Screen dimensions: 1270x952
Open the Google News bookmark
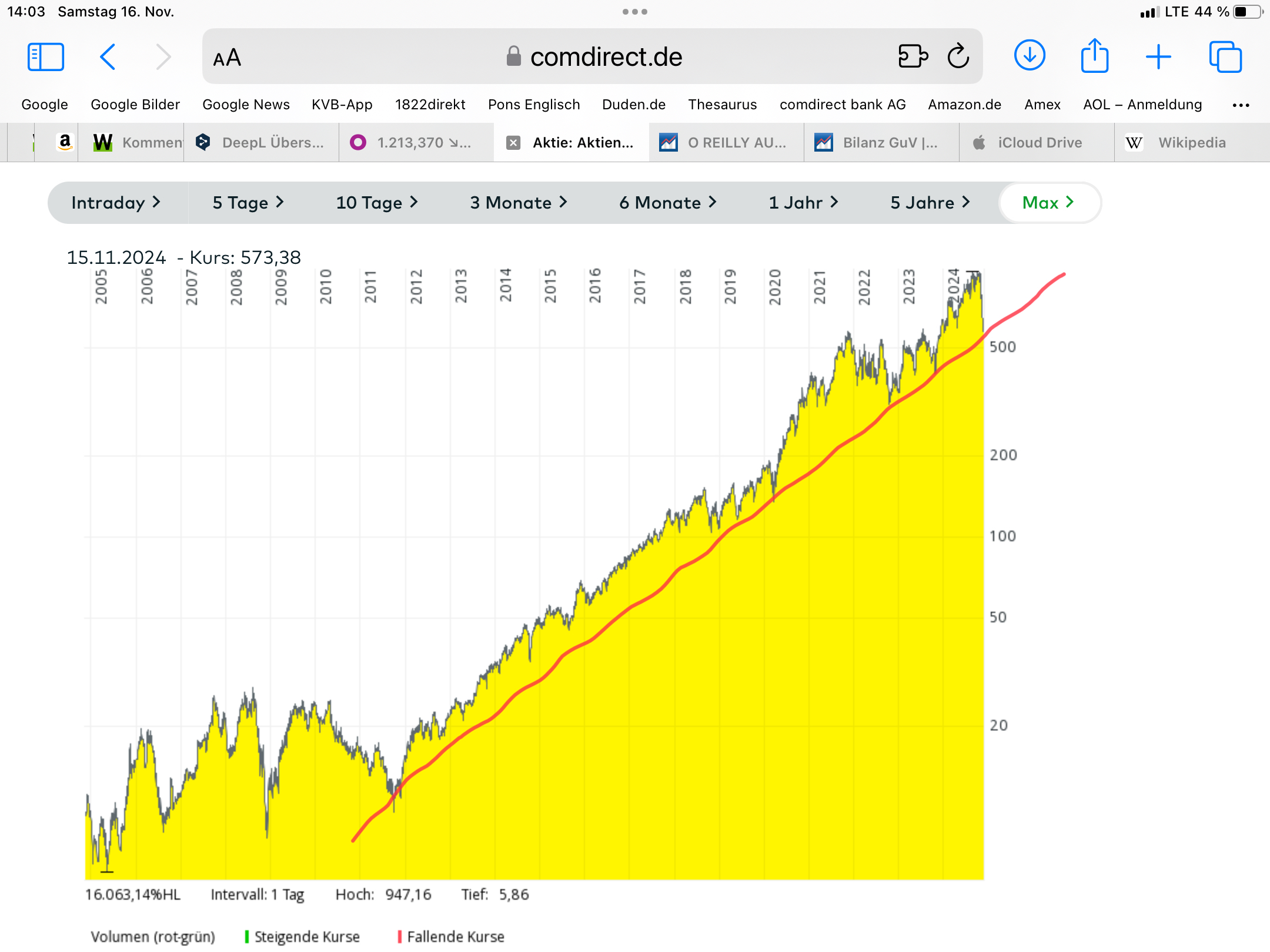[x=246, y=105]
